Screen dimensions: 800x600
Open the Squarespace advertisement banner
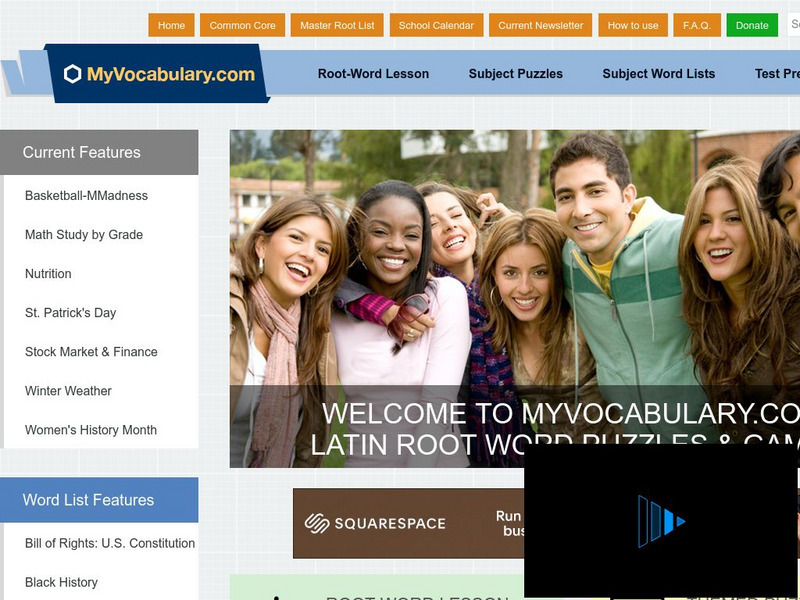pyautogui.click(x=408, y=523)
